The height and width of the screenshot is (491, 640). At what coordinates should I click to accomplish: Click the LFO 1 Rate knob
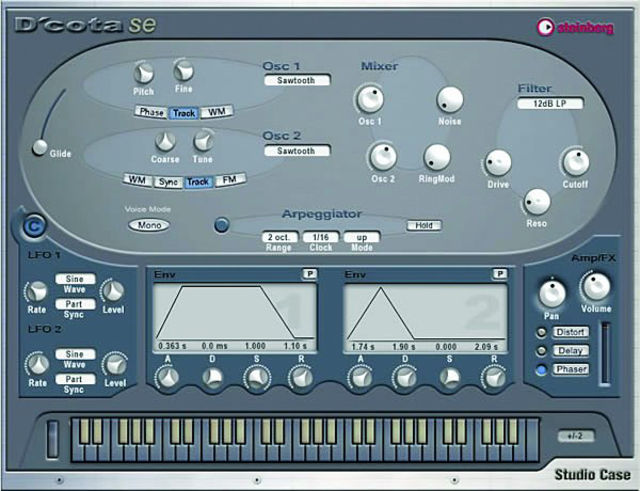[x=36, y=292]
